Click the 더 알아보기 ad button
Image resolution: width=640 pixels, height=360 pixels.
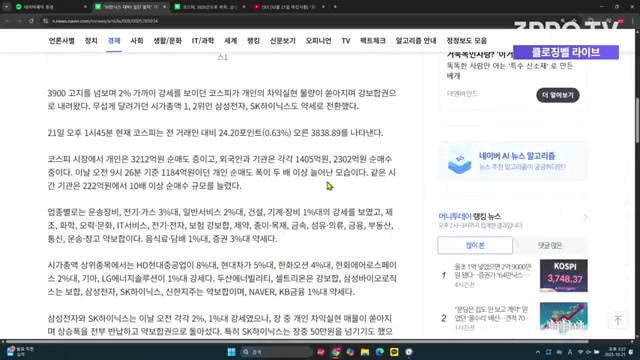click(558, 95)
